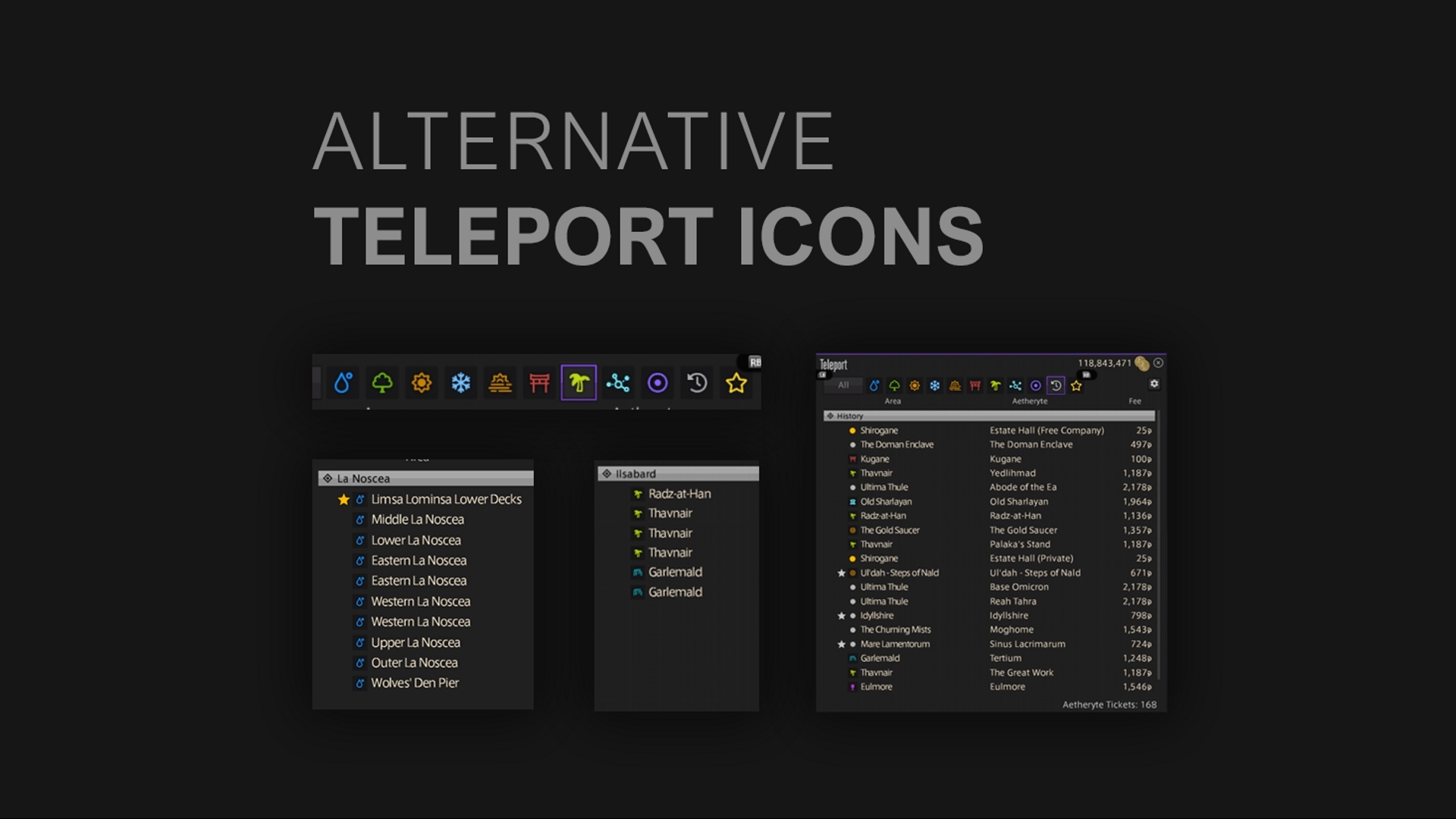
Task: Teleport to Reah Tahra
Action: click(1012, 601)
